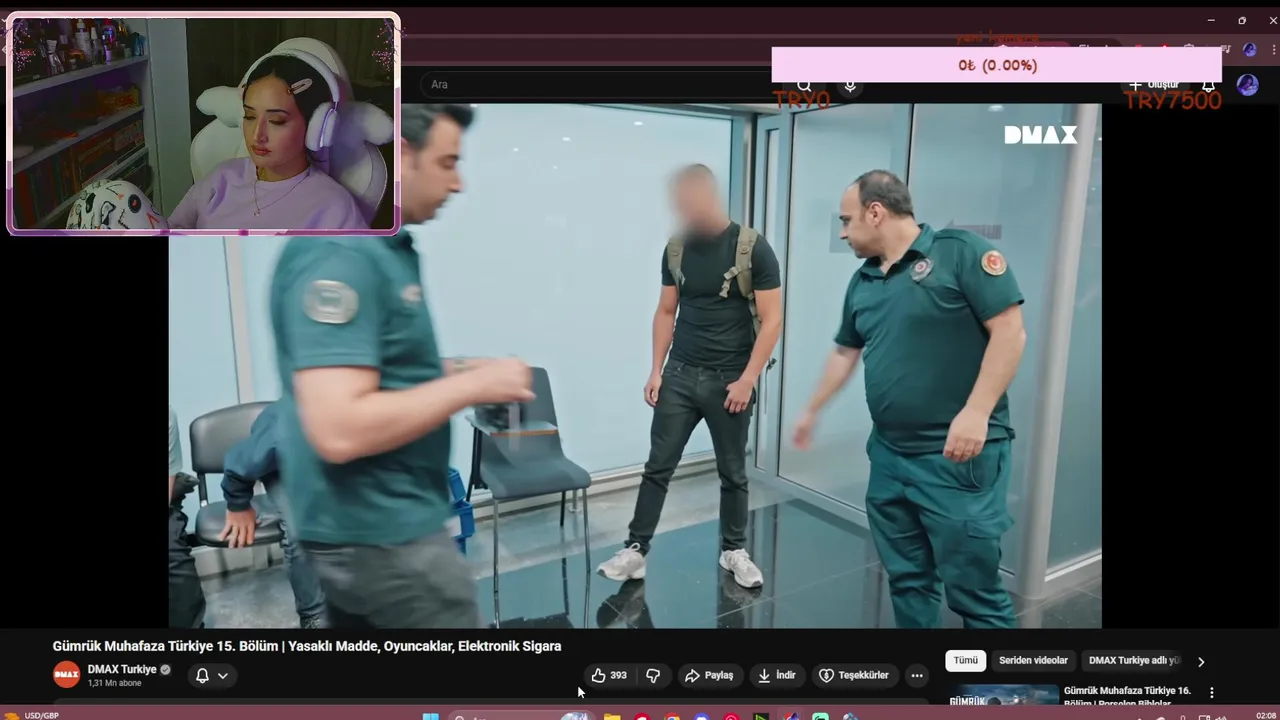This screenshot has width=1280, height=720.
Task: Open the USD/GBP taskbar widget
Action: tap(32, 715)
